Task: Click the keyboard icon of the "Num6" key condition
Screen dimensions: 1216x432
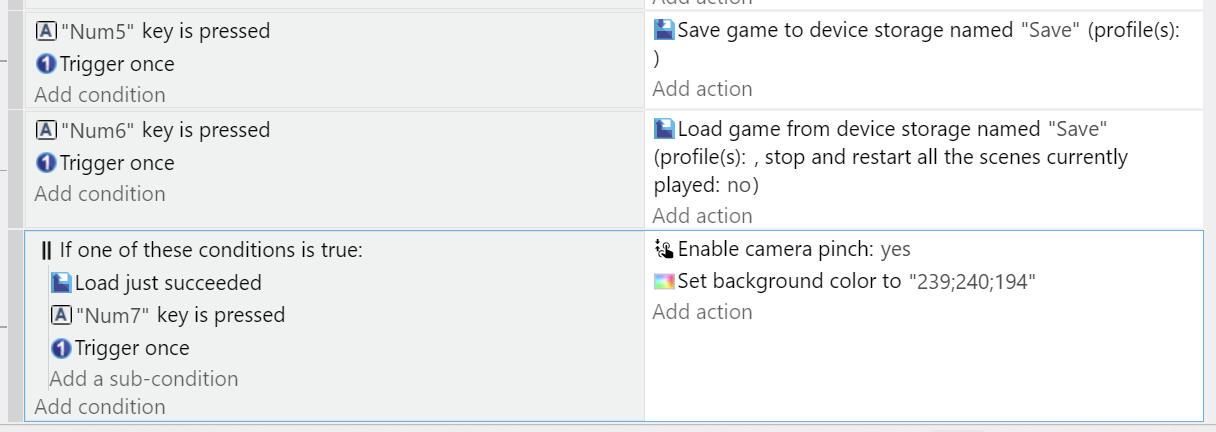Action: (x=46, y=130)
